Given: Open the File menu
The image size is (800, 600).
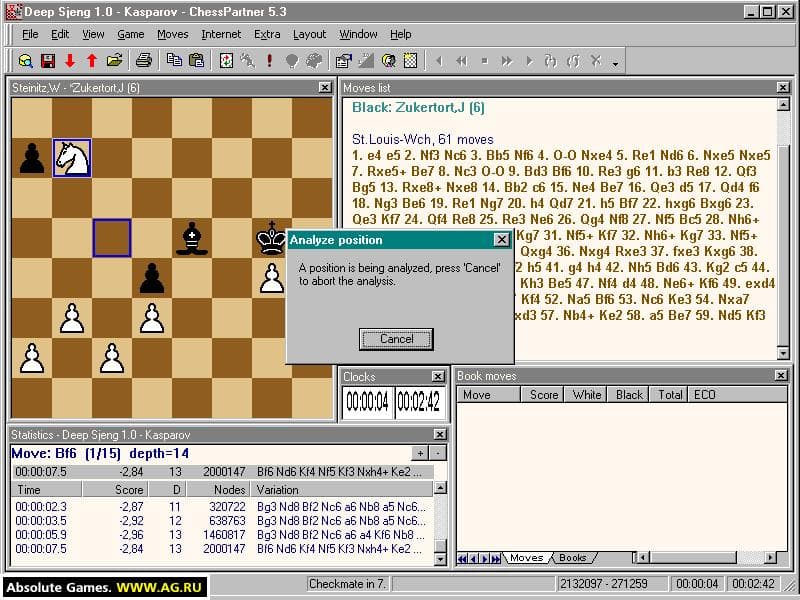Looking at the screenshot, I should [x=30, y=34].
